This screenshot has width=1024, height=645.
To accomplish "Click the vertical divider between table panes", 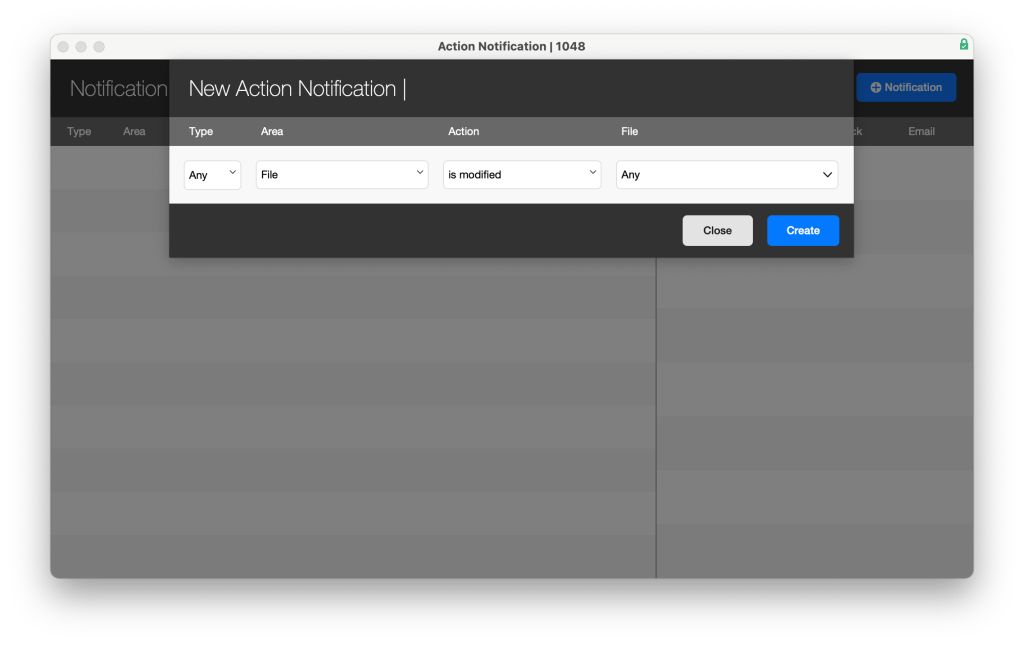I will click(x=656, y=420).
